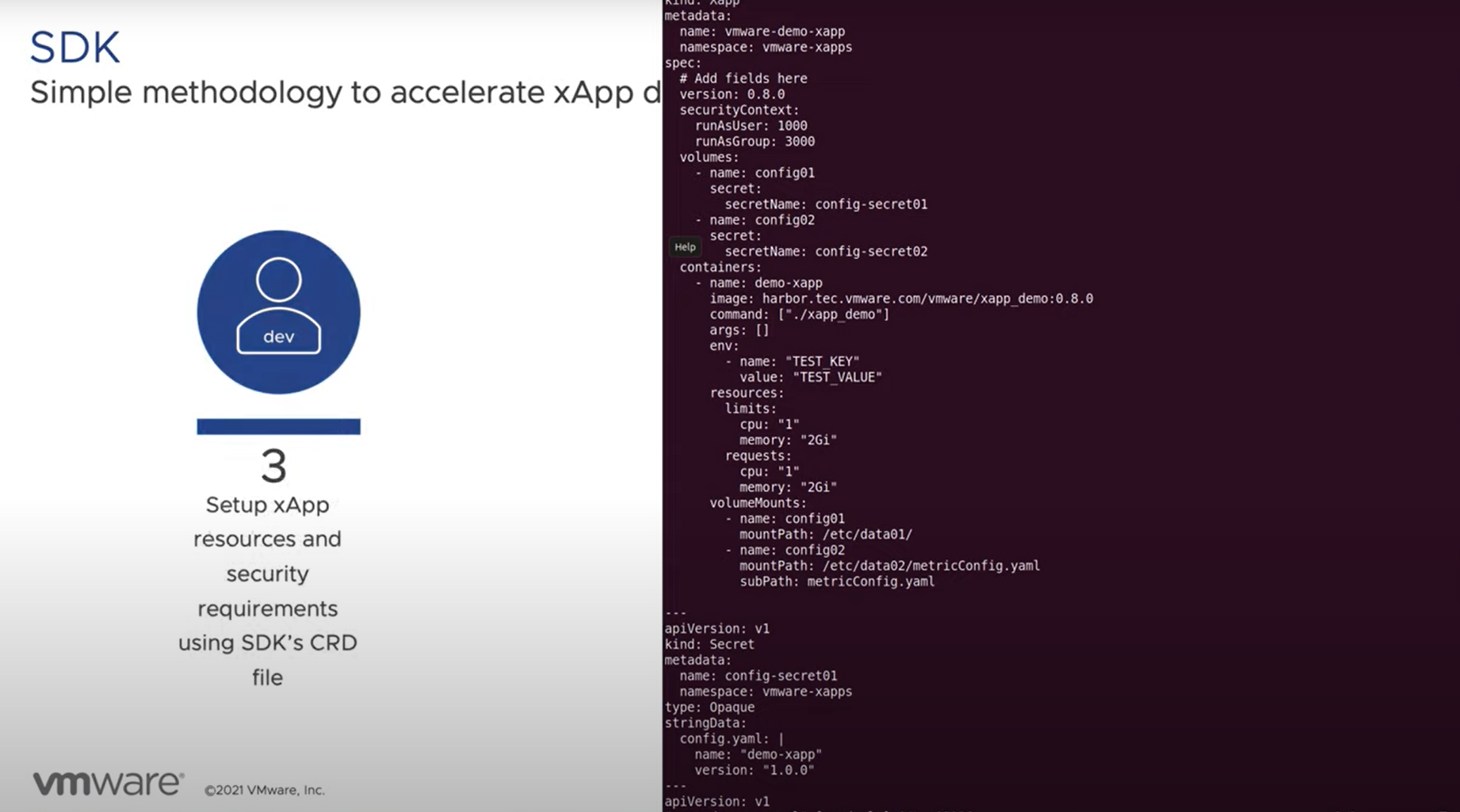Click the '- name: config02' line under volumeMounts
This screenshot has height=812, width=1460.
785,550
